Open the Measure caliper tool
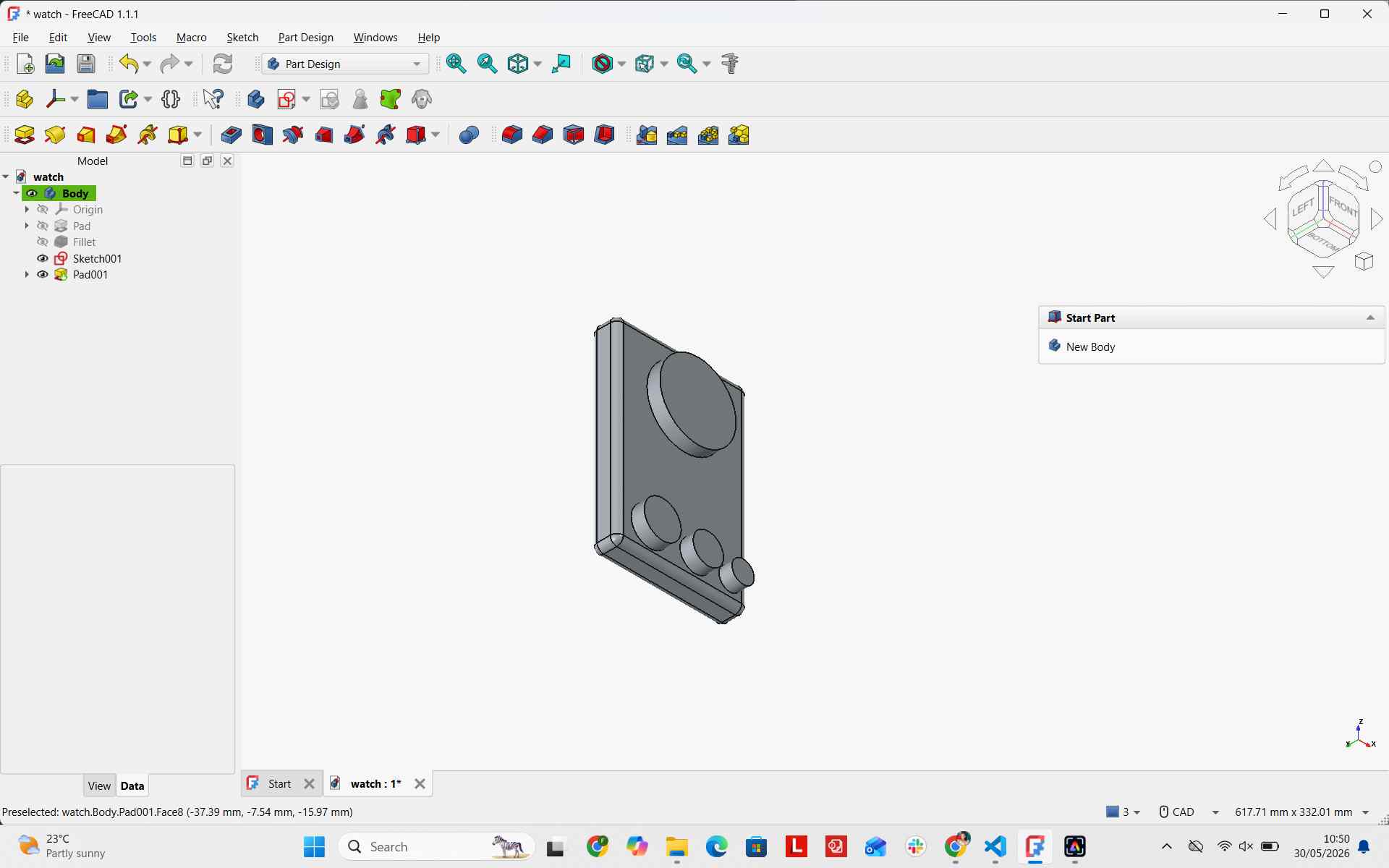 pyautogui.click(x=730, y=64)
